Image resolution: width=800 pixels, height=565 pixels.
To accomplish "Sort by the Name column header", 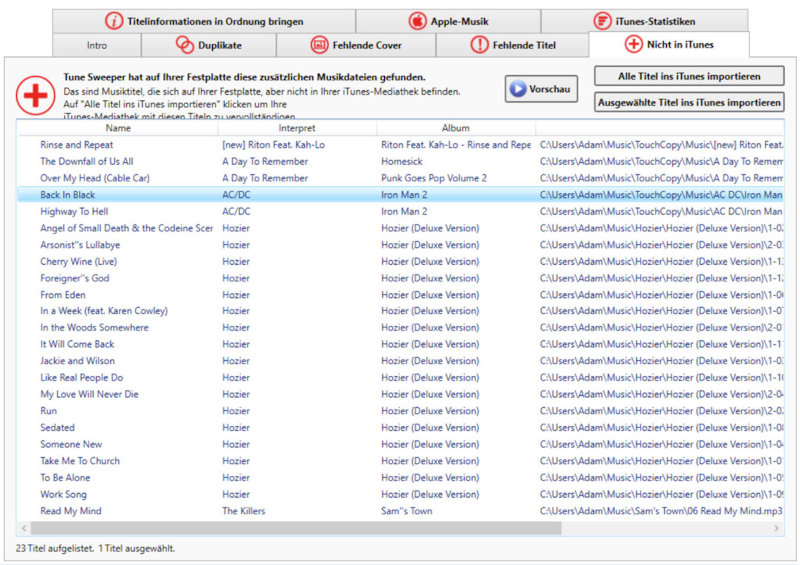I will coord(118,128).
